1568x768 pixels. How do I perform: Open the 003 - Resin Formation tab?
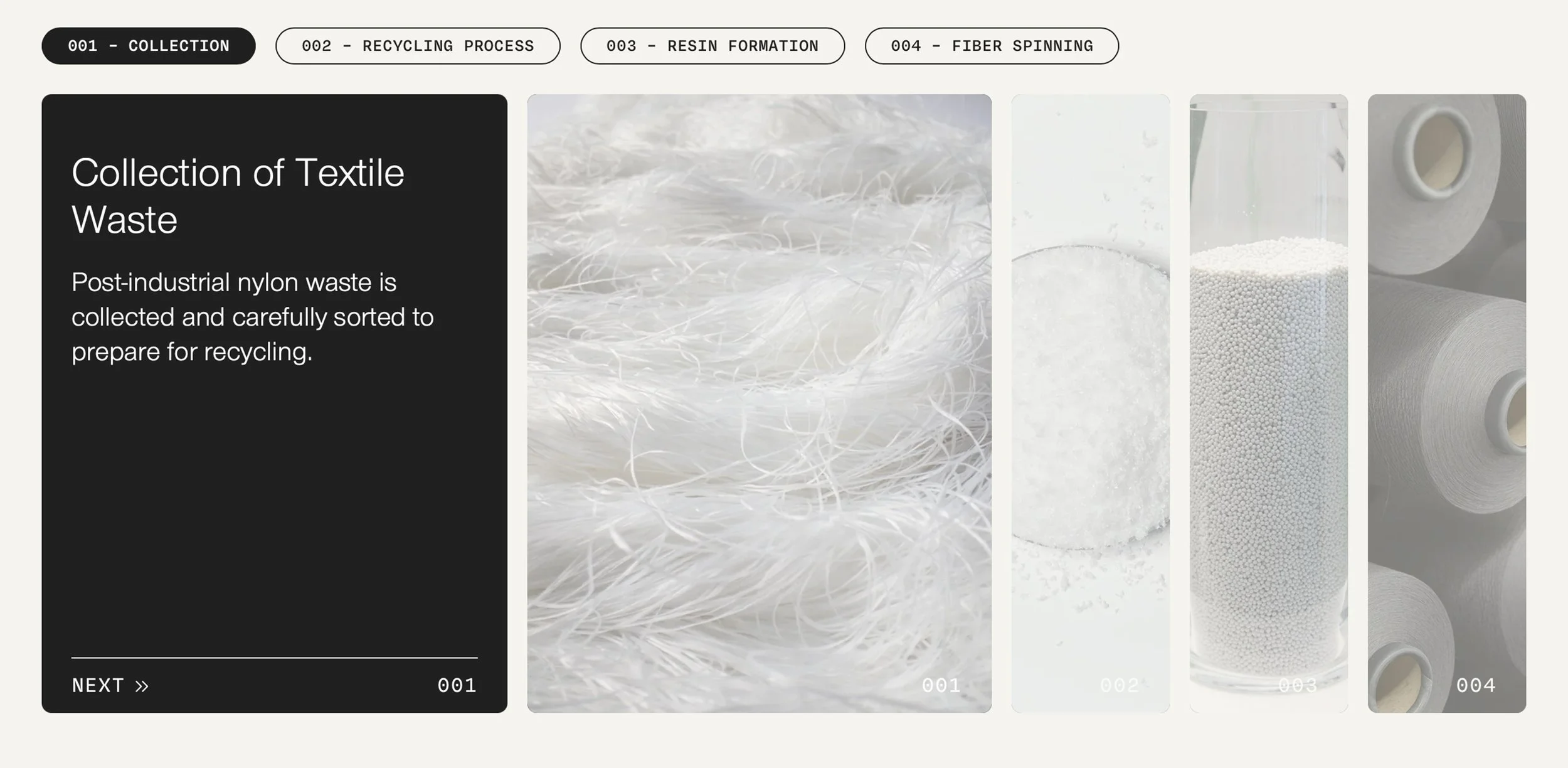(712, 46)
